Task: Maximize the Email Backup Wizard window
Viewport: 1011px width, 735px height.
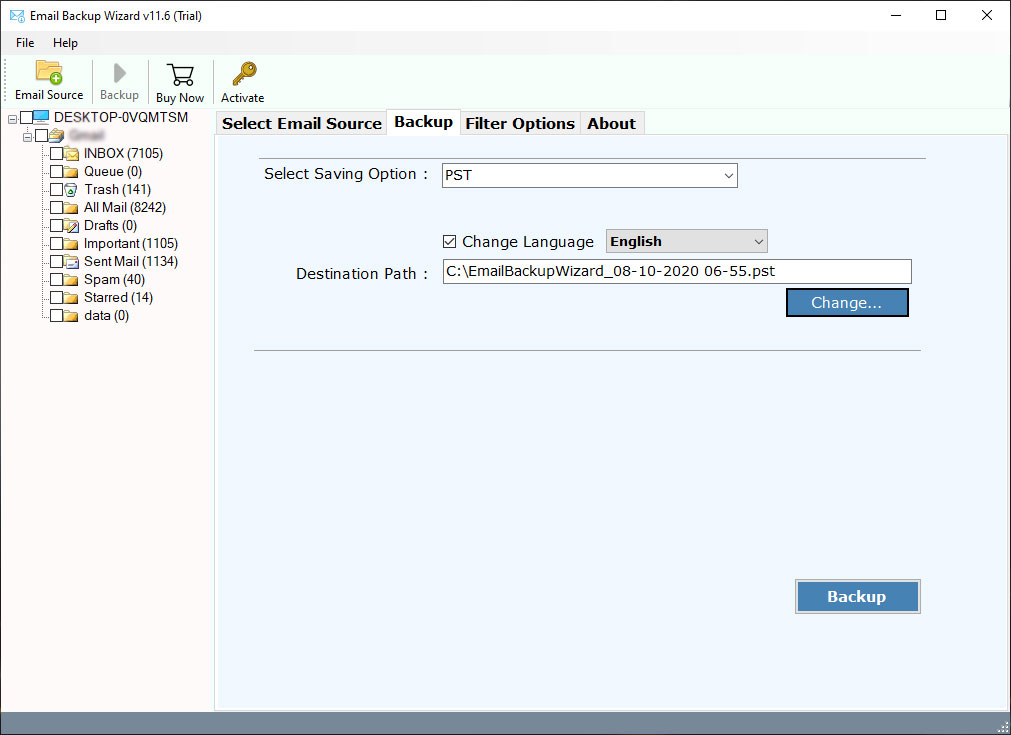Action: click(x=941, y=15)
